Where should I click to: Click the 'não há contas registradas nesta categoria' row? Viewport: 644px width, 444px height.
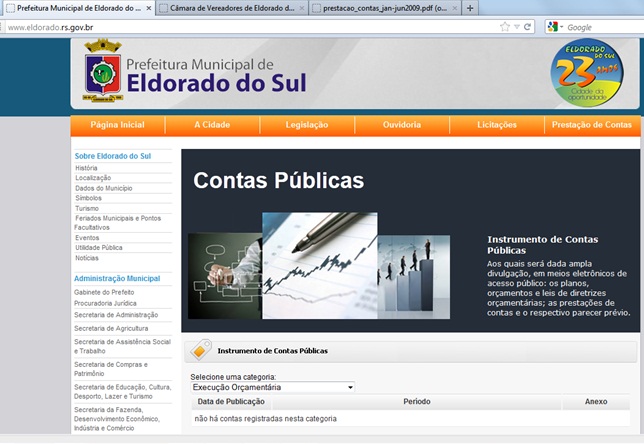(x=410, y=419)
